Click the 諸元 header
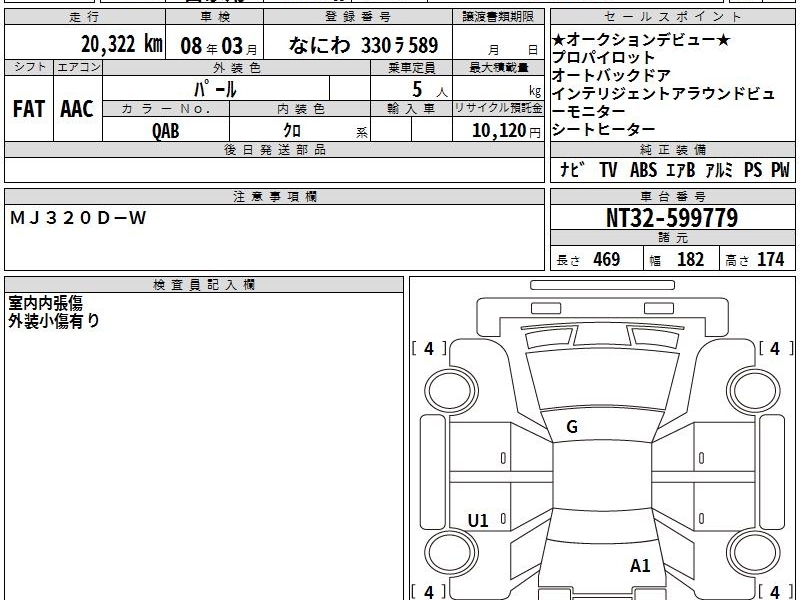Image resolution: width=800 pixels, height=600 pixels. pyautogui.click(x=673, y=237)
